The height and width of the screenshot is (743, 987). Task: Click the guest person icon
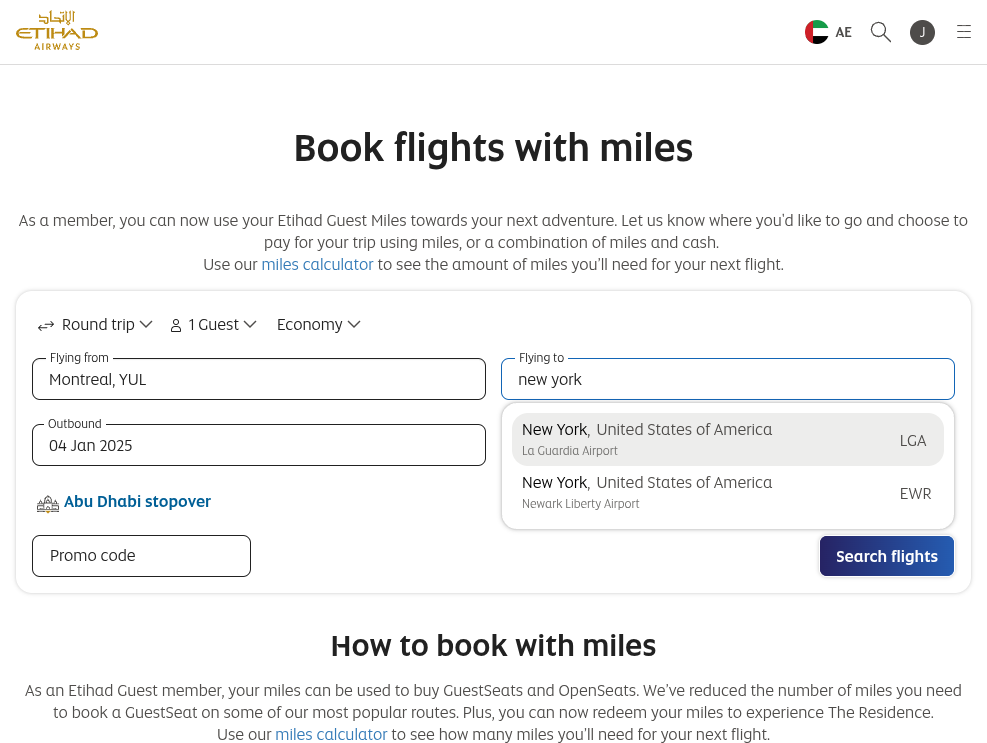(x=176, y=326)
